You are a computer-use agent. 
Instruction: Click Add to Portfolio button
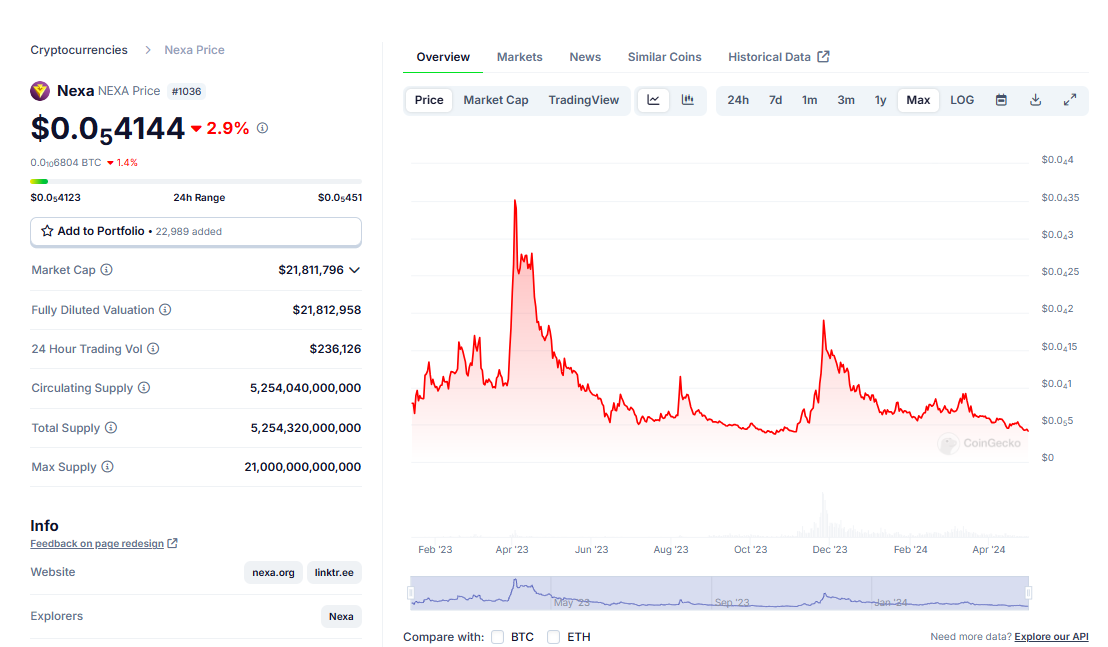coord(196,232)
